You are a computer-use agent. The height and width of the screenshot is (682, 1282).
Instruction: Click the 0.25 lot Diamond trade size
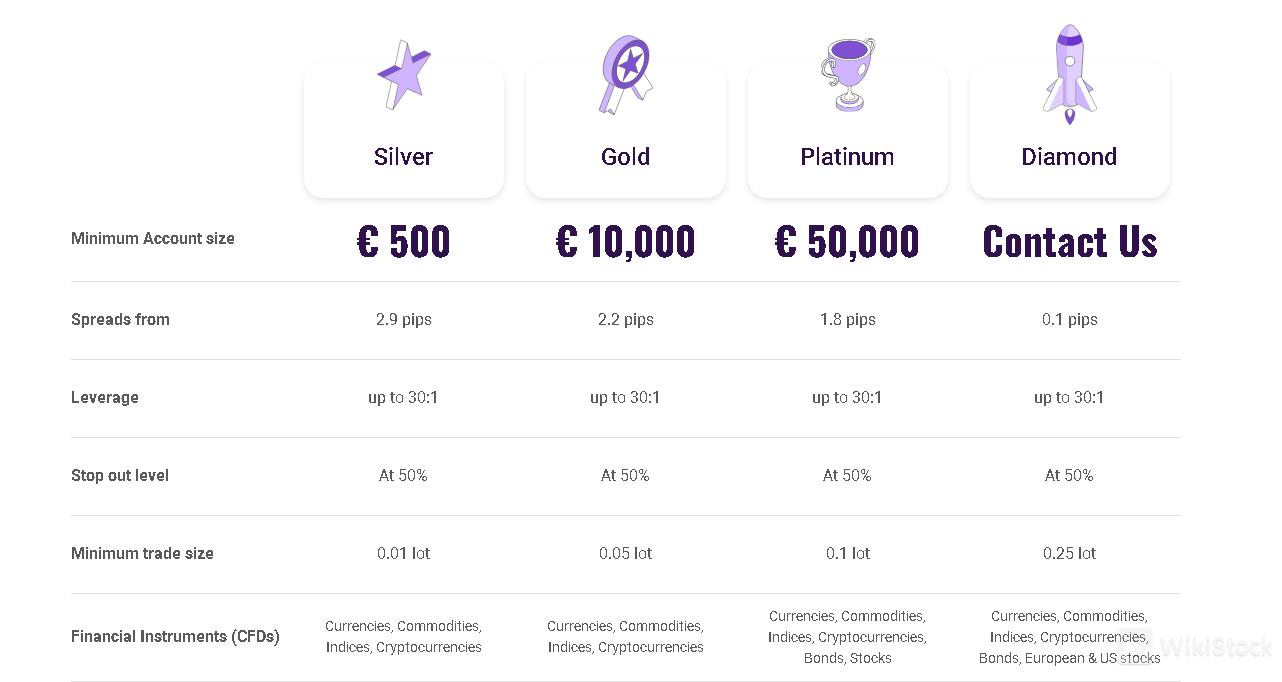(1070, 554)
